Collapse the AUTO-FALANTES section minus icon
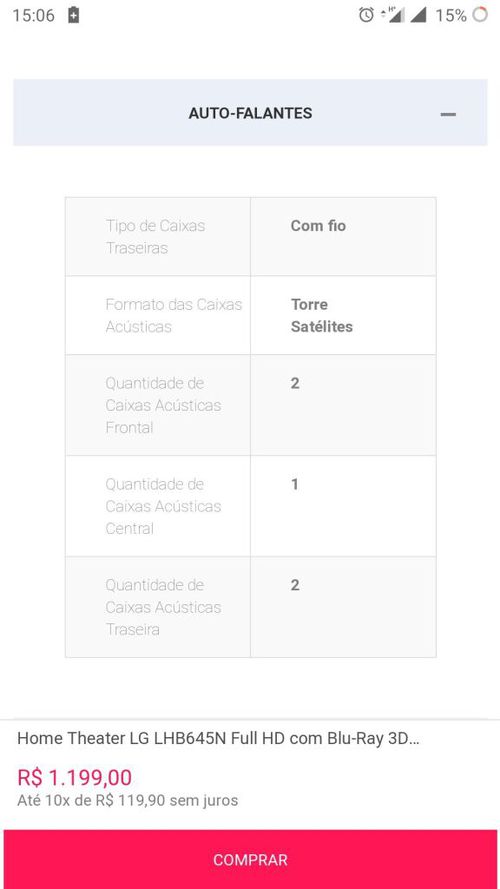 coord(448,114)
